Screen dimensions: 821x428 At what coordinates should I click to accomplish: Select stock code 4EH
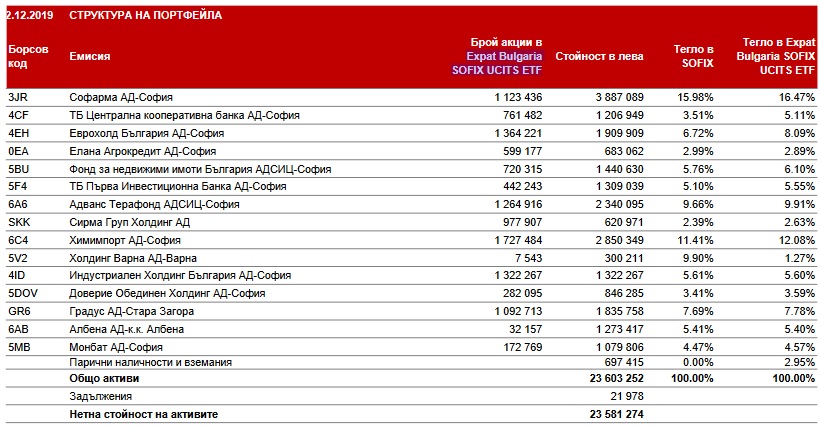click(19, 133)
